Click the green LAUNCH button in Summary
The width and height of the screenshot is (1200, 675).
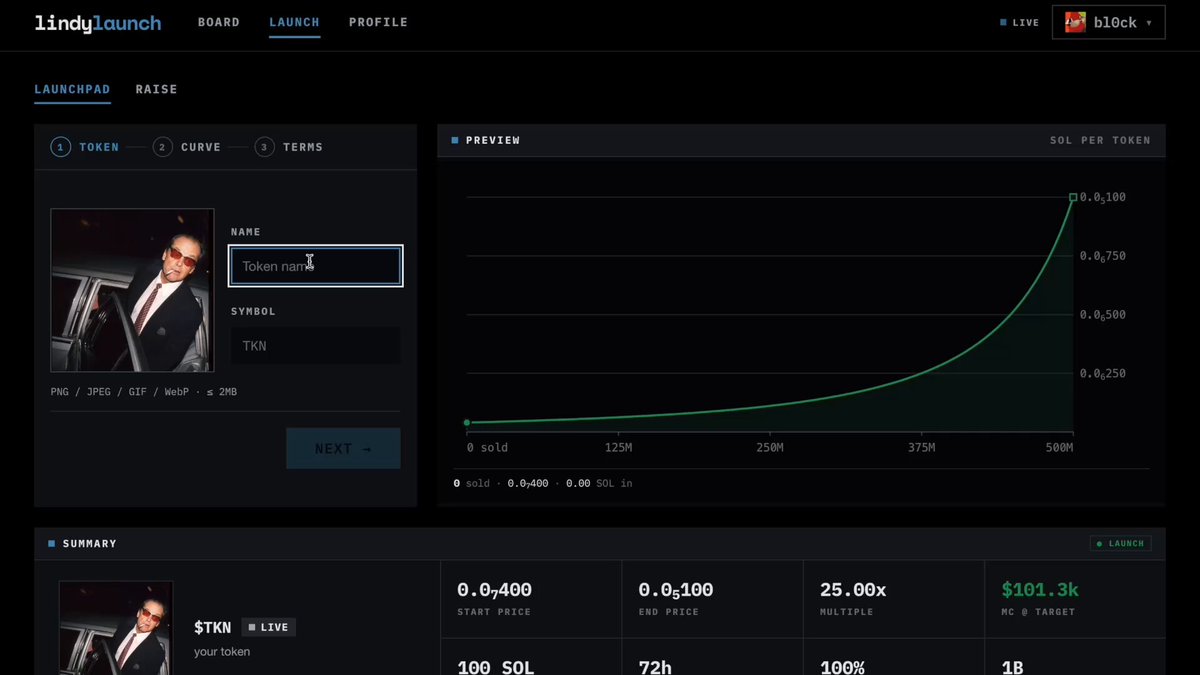click(x=1121, y=543)
